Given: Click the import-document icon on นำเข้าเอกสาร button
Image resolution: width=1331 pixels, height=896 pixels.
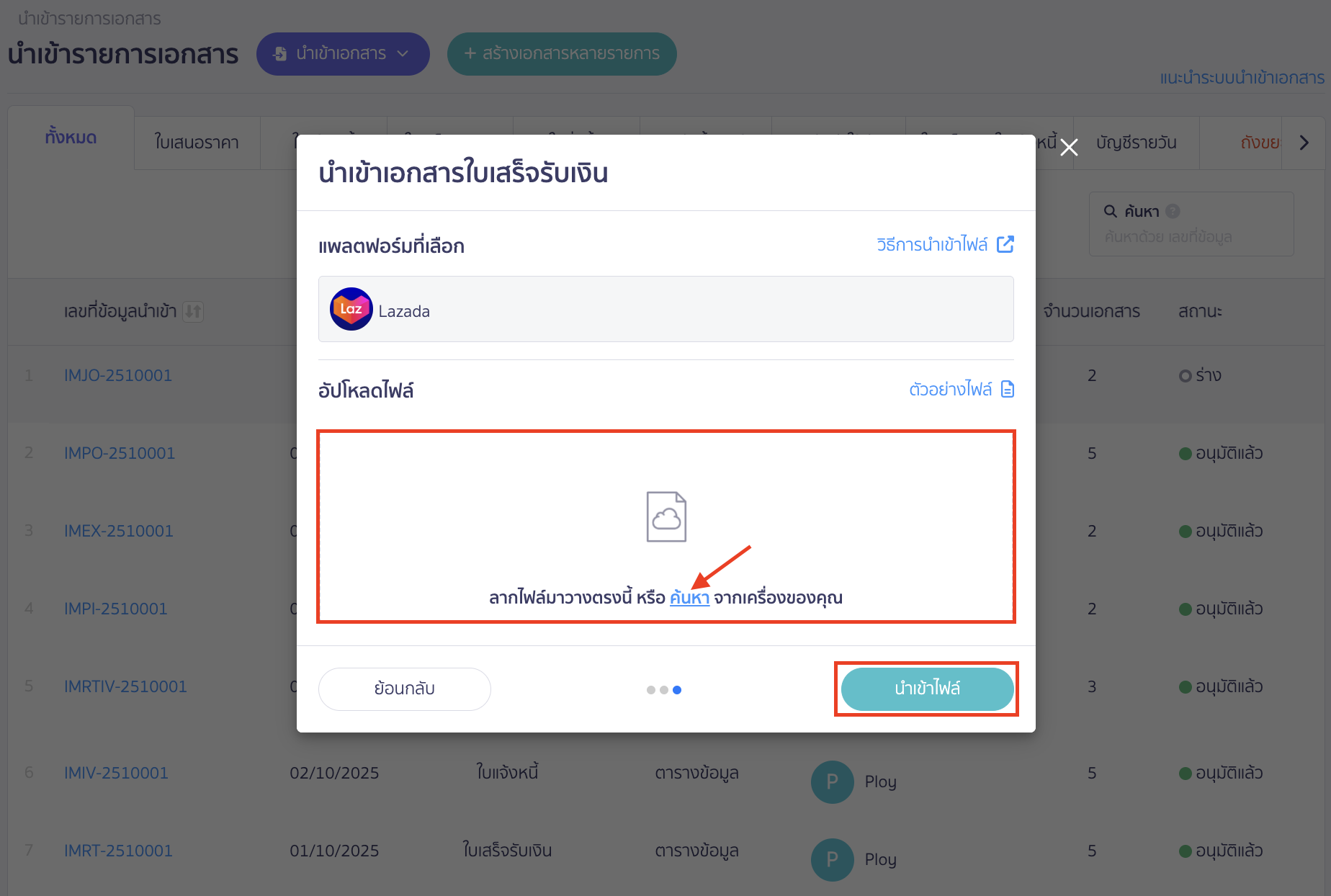Looking at the screenshot, I should (280, 53).
